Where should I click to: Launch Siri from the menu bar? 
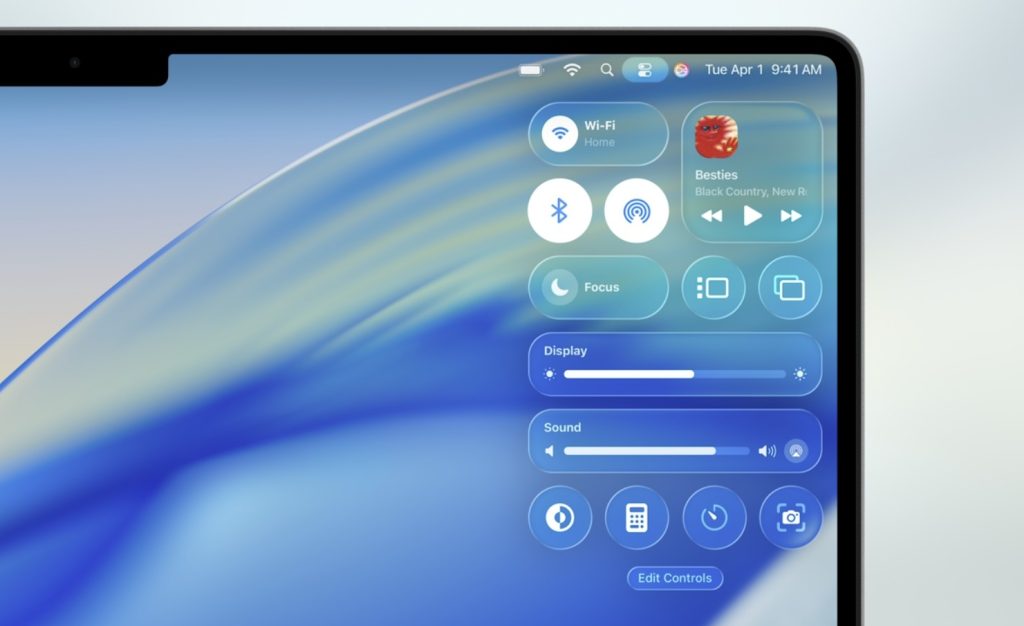(681, 70)
